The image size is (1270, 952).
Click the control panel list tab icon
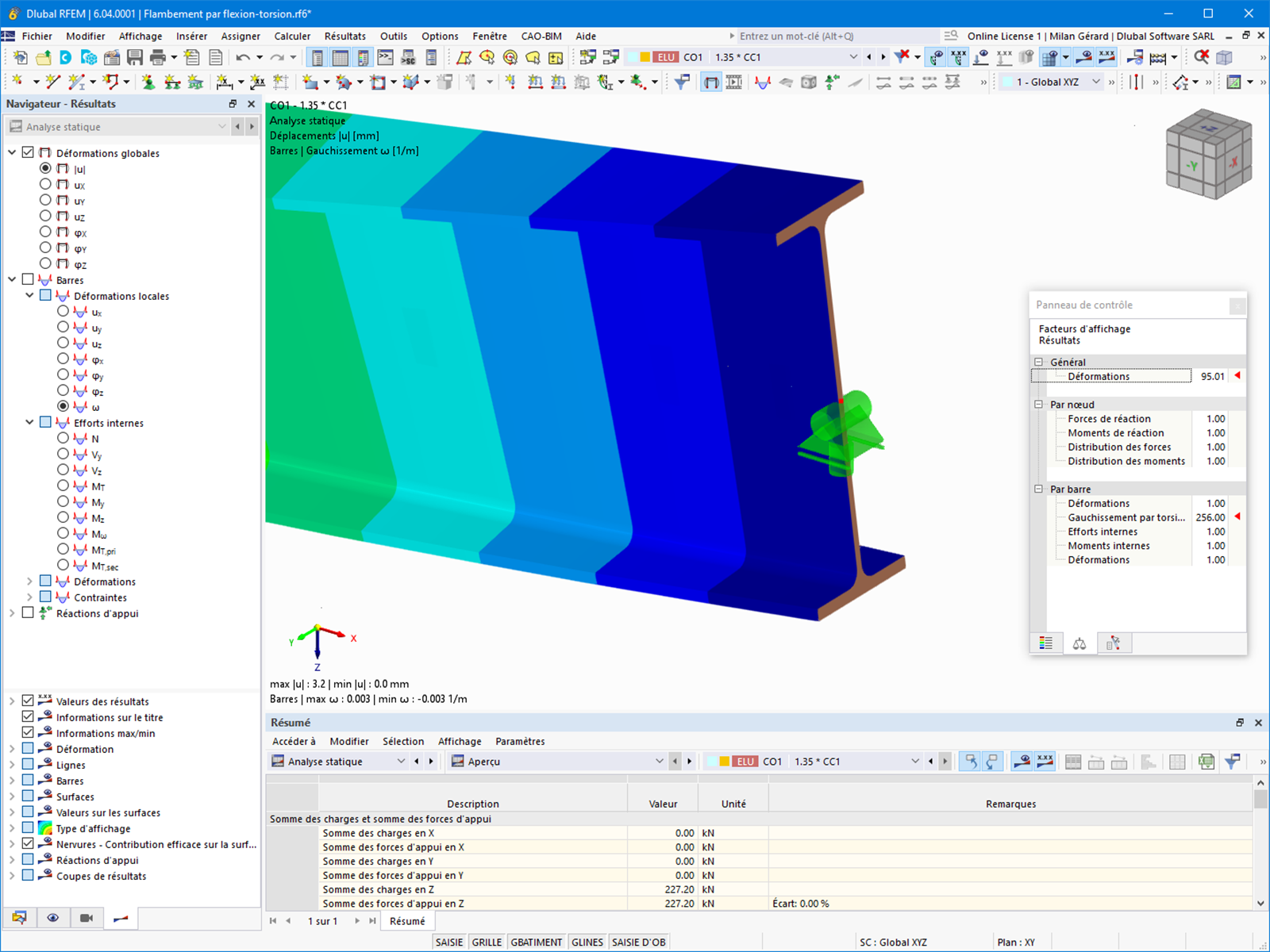pyautogui.click(x=1046, y=643)
